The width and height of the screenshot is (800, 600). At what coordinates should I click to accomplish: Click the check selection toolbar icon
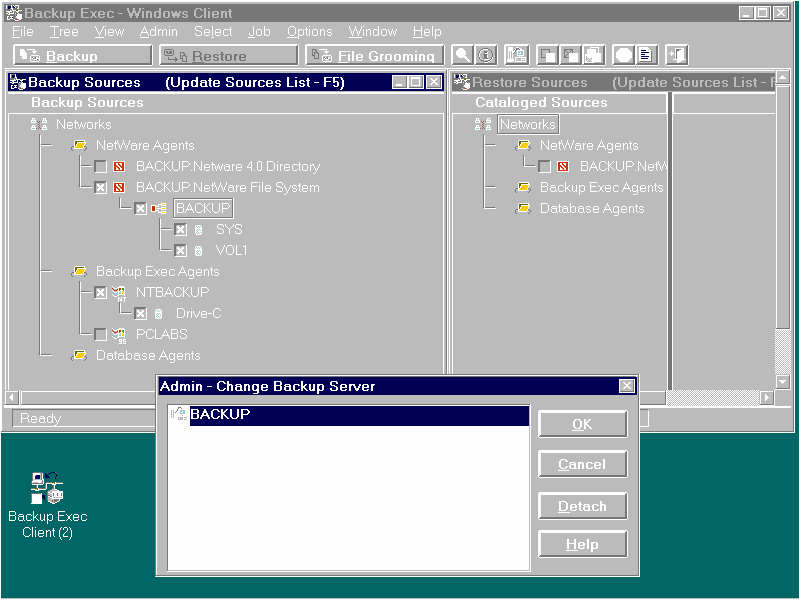[x=548, y=55]
